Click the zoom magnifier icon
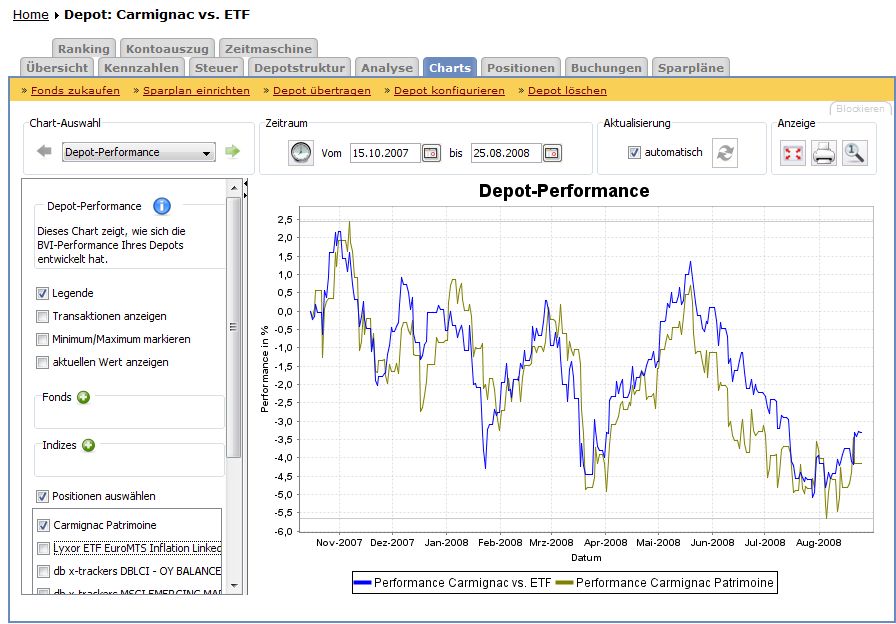The width and height of the screenshot is (896, 624). pyautogui.click(x=855, y=154)
